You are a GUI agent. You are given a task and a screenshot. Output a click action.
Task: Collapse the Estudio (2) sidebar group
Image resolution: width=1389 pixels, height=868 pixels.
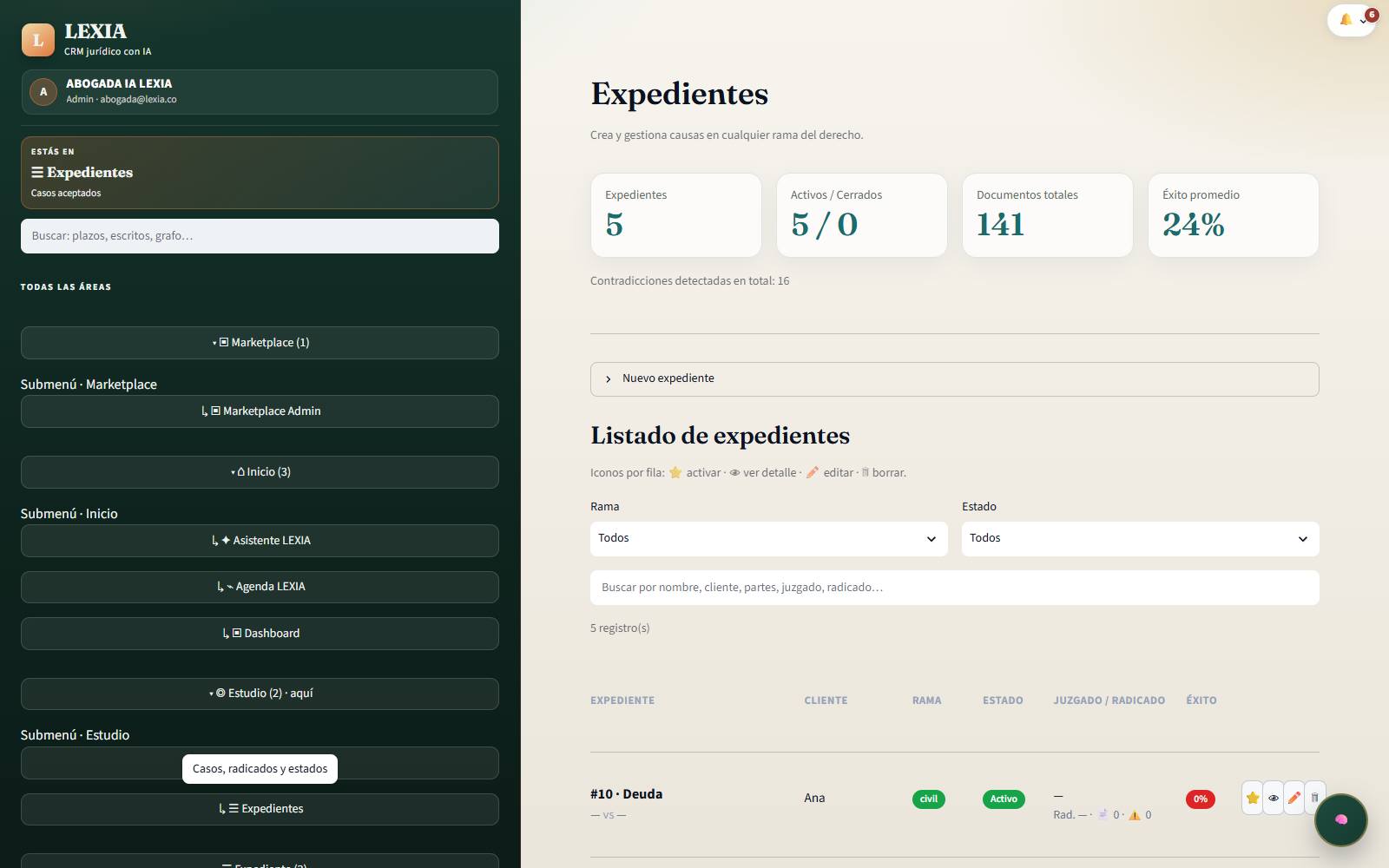click(260, 694)
